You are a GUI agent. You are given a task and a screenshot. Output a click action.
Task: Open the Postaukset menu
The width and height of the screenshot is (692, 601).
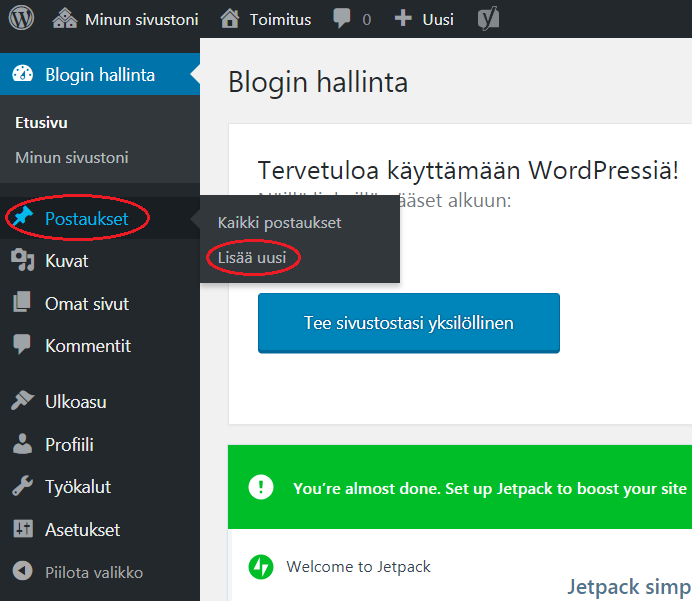86,218
